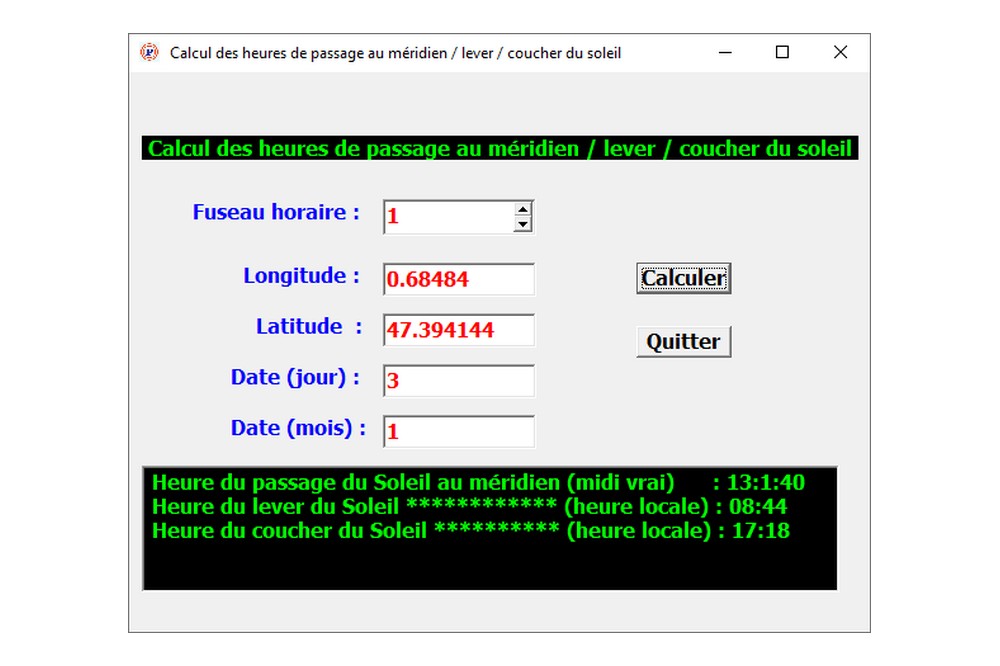The width and height of the screenshot is (1000, 666).
Task: Click the 'Date (mois) :' label
Action: [x=298, y=428]
